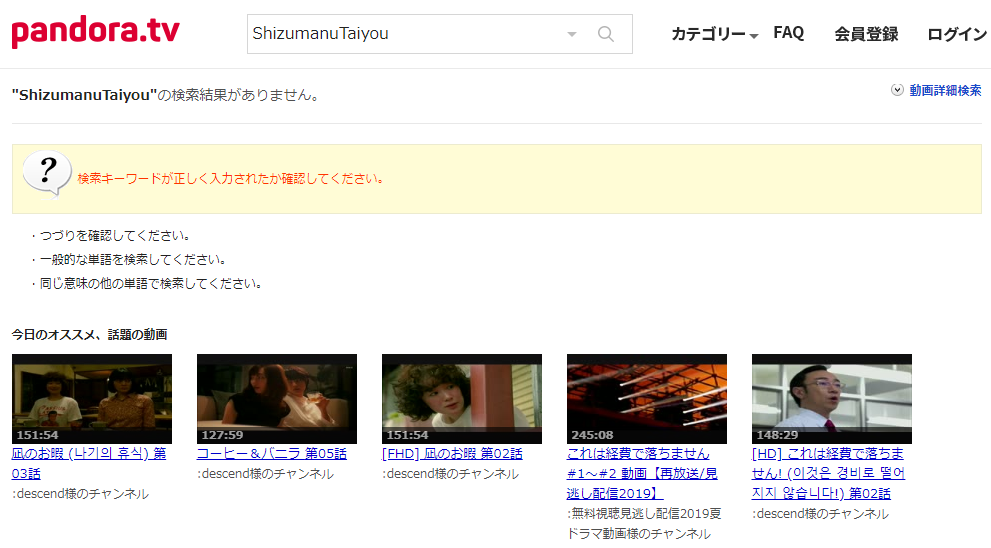
Task: Open the 245:08 video thumbnail
Action: click(647, 399)
